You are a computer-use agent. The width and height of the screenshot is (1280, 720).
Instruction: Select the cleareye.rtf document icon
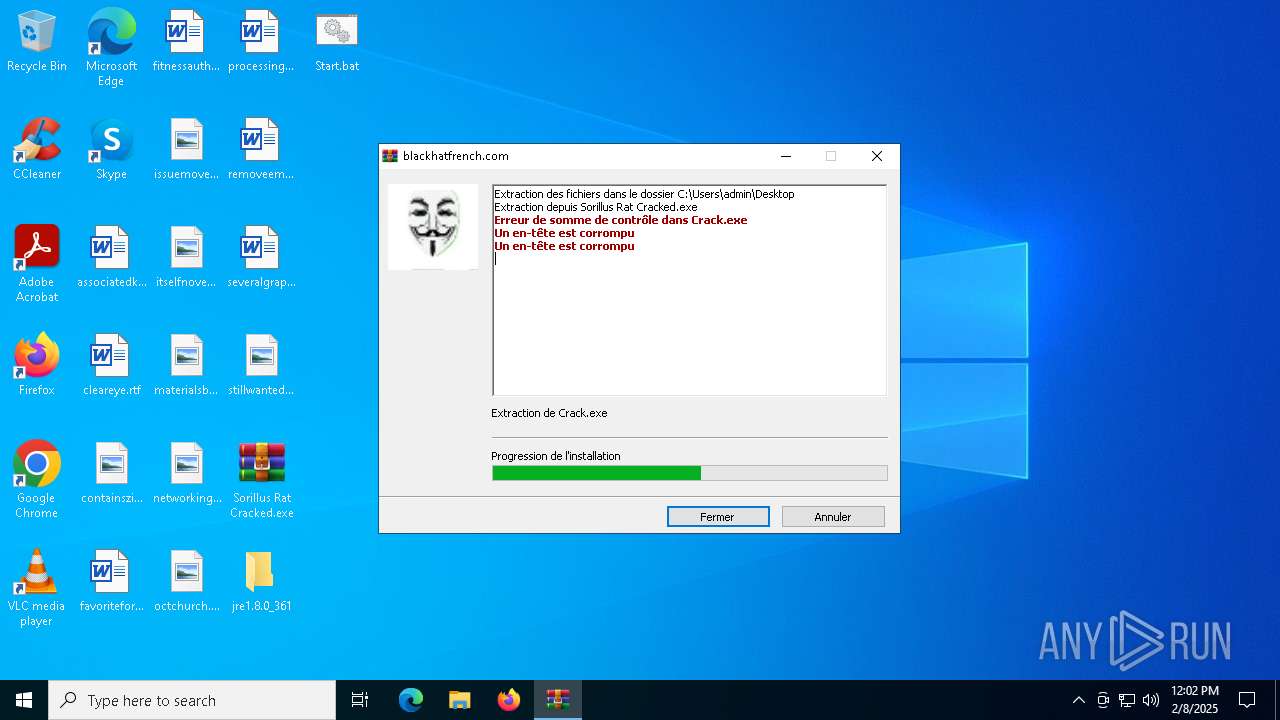click(111, 366)
